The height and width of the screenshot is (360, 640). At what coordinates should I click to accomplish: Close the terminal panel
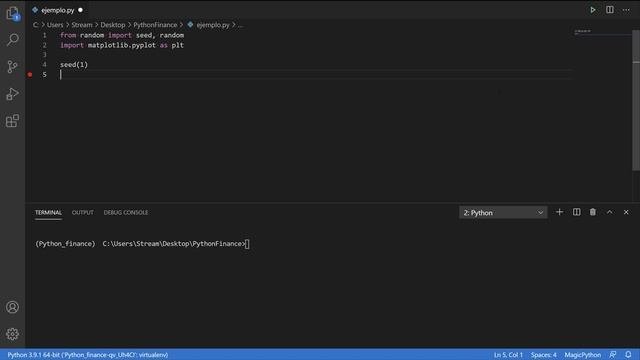point(626,212)
